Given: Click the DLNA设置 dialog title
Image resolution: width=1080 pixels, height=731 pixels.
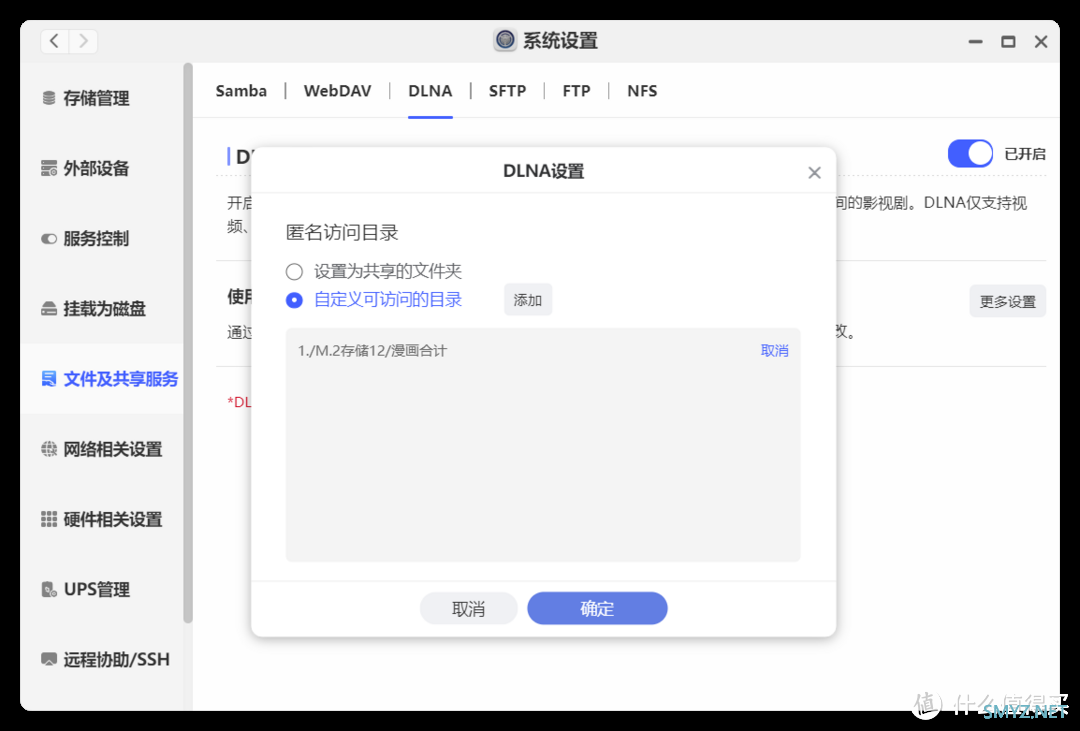Looking at the screenshot, I should pos(543,171).
